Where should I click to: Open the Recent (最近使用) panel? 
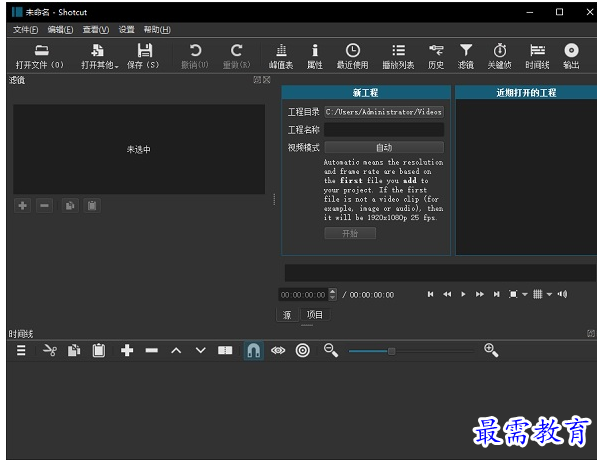coord(353,56)
